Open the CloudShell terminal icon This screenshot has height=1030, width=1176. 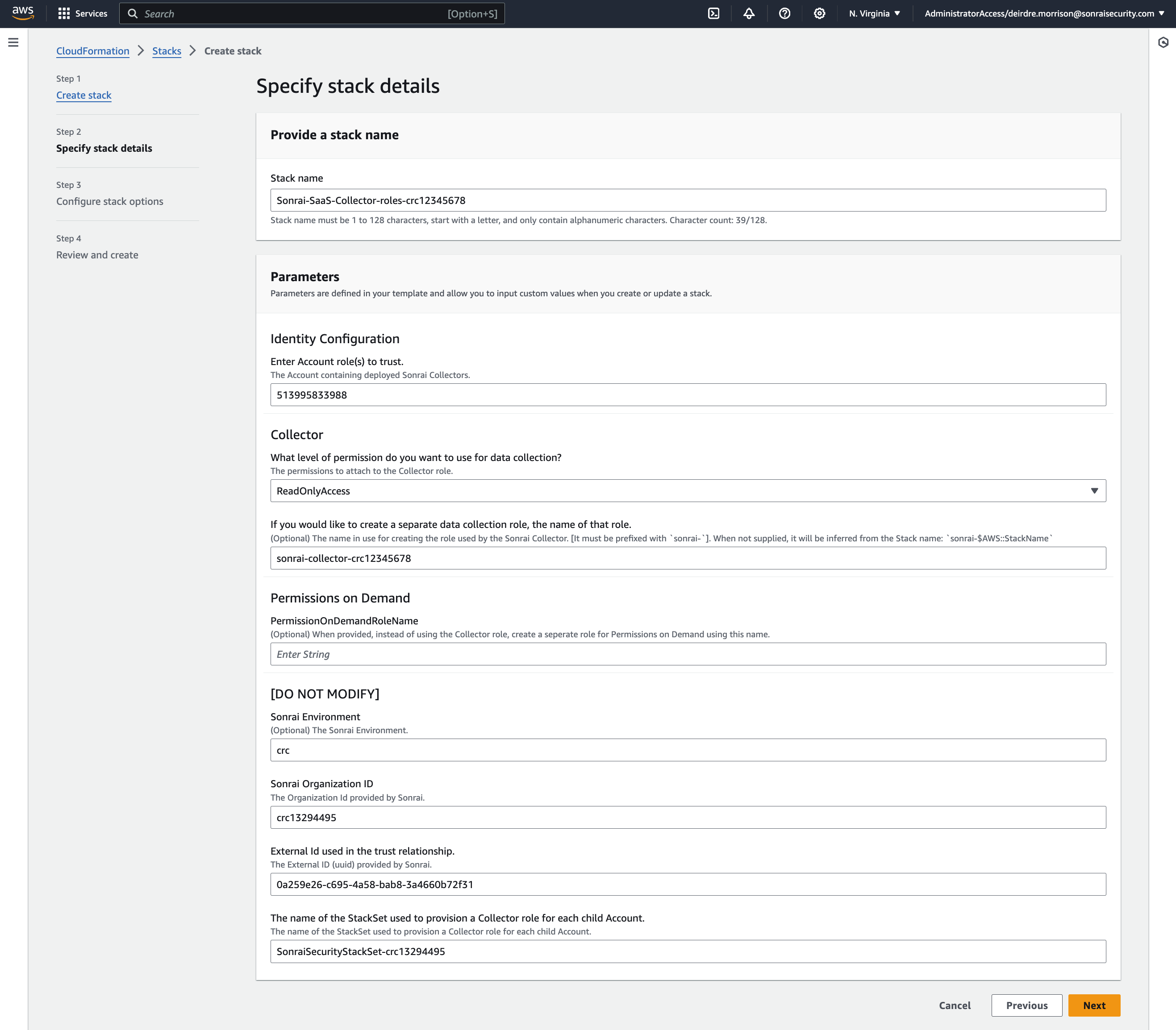[713, 13]
